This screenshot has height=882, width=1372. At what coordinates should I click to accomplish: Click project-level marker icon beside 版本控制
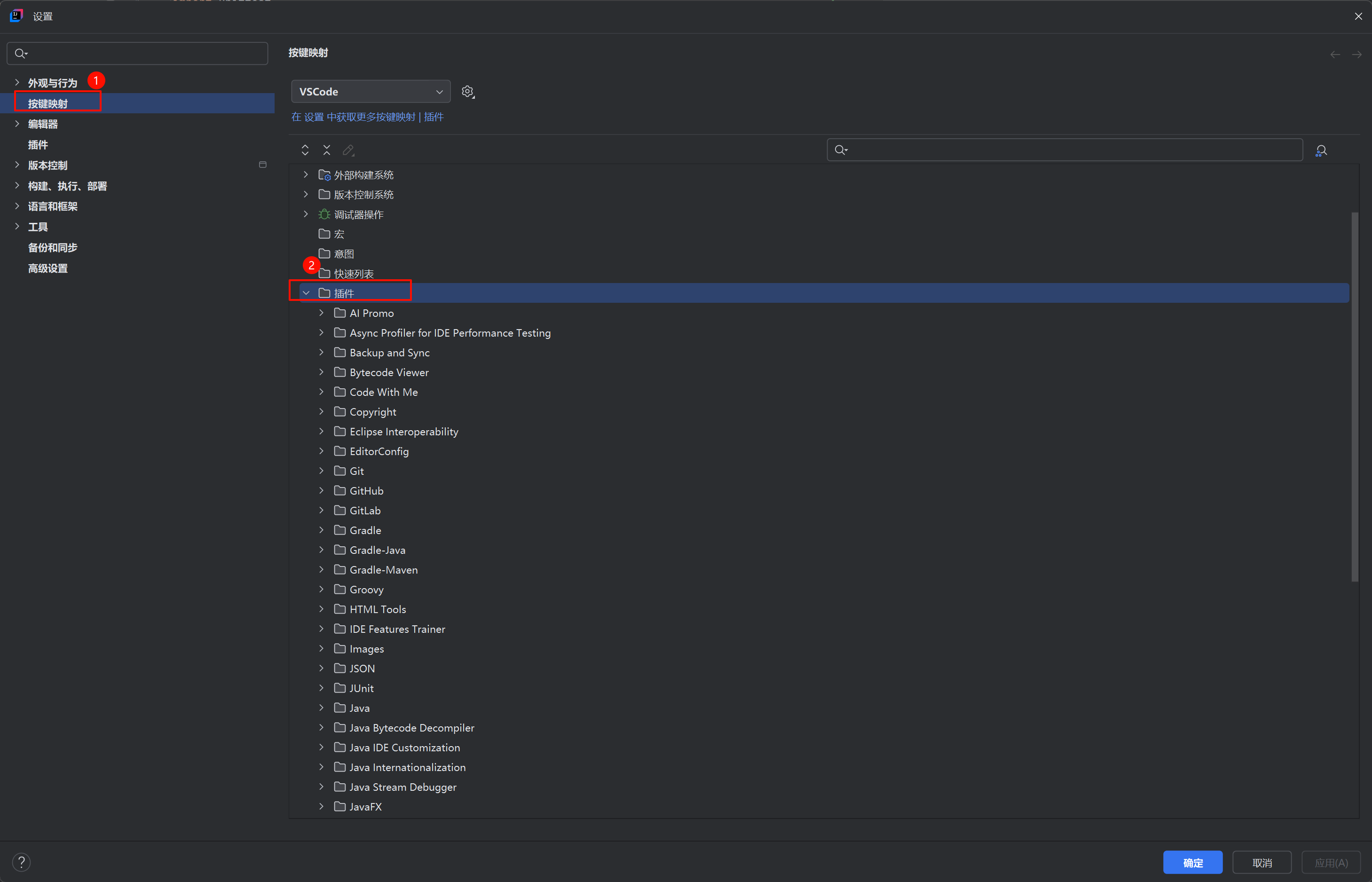coord(263,165)
